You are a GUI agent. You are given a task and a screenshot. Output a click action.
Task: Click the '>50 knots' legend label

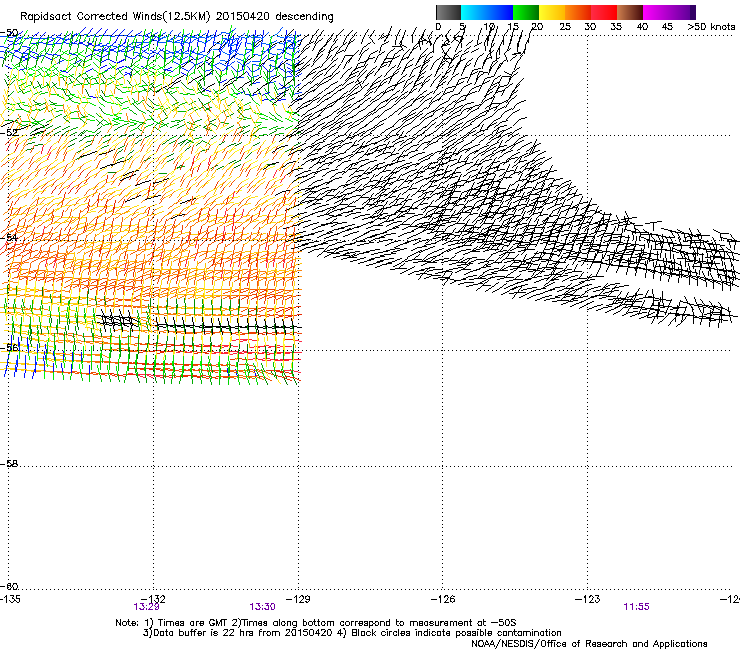tap(711, 27)
